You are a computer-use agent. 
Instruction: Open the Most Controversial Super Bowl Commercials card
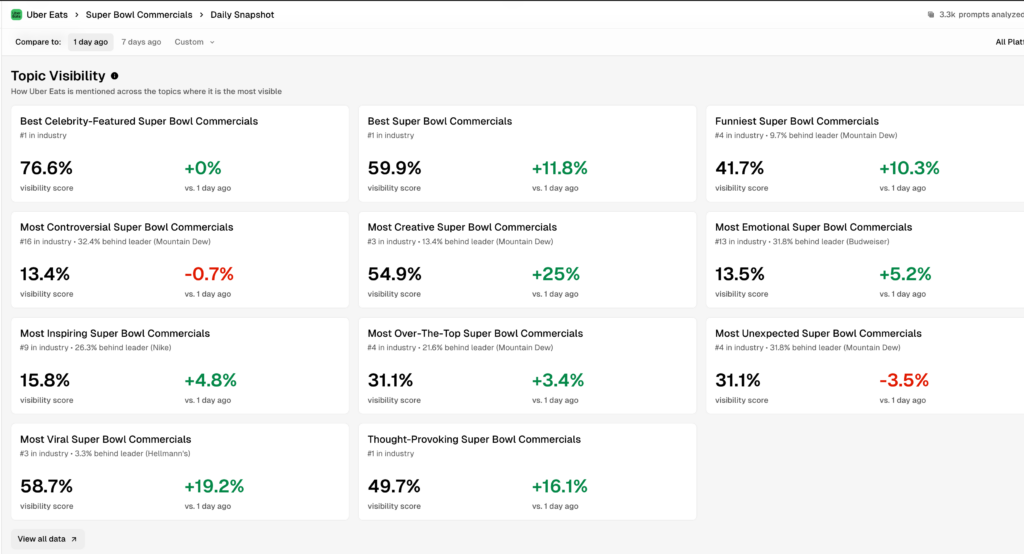[x=180, y=259]
